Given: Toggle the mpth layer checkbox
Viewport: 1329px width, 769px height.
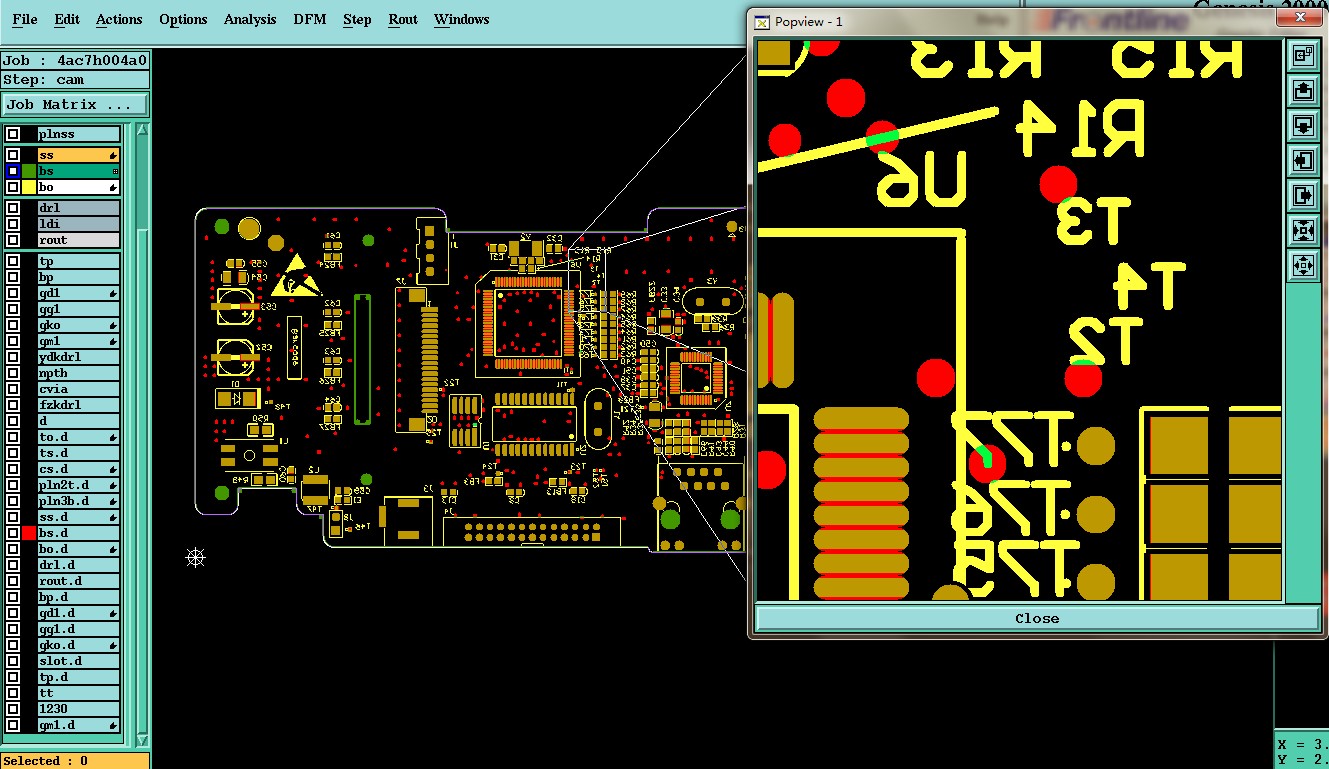Looking at the screenshot, I should tap(13, 374).
